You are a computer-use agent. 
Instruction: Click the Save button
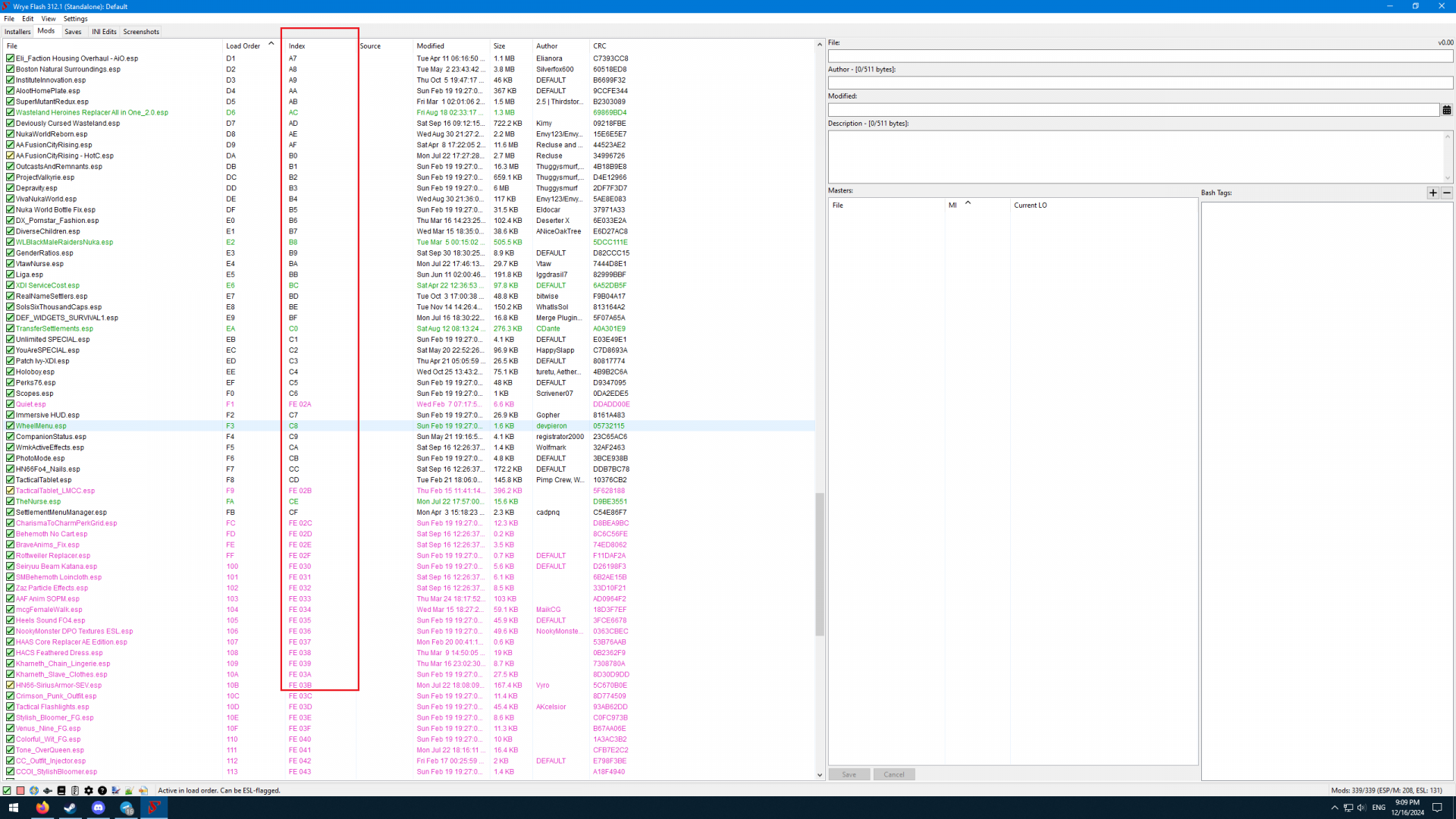(x=849, y=774)
